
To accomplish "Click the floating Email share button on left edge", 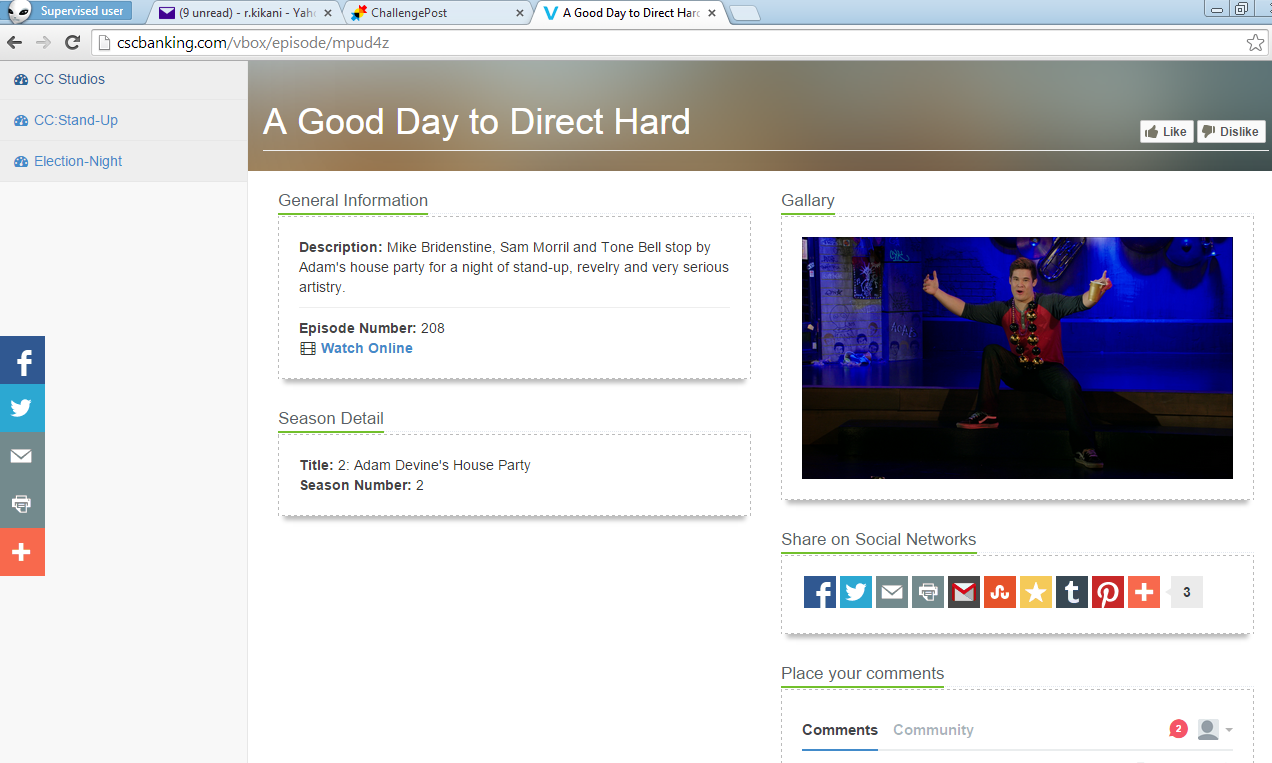I will pyautogui.click(x=22, y=456).
